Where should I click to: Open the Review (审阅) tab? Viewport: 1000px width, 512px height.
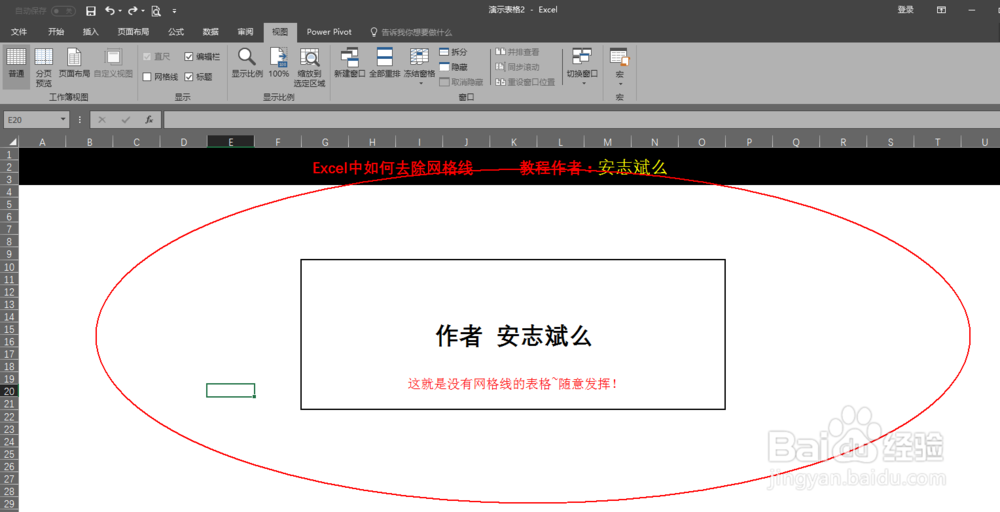246,32
